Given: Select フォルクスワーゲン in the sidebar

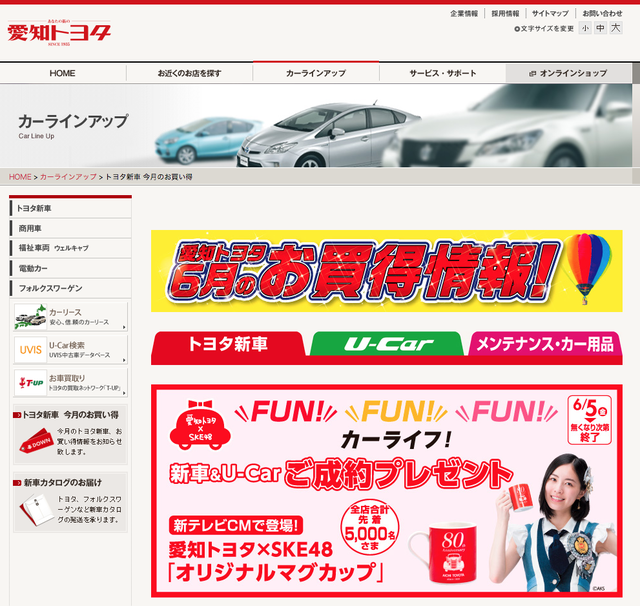Looking at the screenshot, I should click(x=70, y=289).
